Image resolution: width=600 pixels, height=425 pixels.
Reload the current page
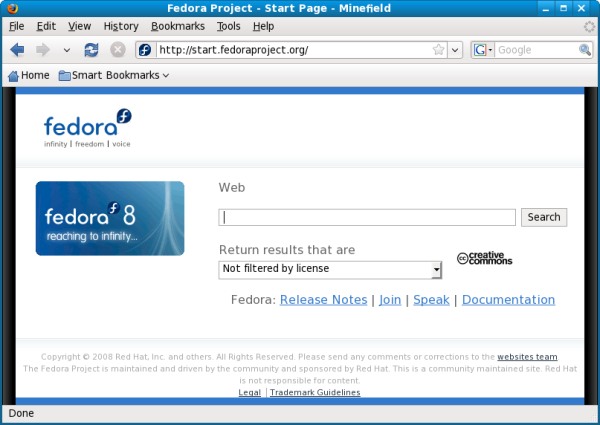click(x=91, y=50)
